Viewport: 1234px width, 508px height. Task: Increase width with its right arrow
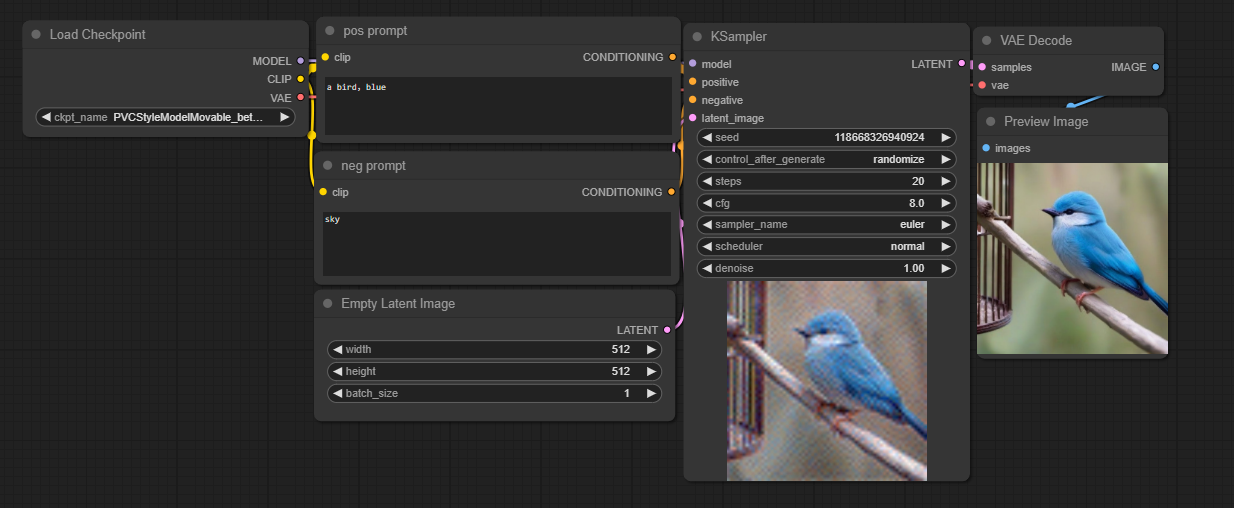point(651,349)
